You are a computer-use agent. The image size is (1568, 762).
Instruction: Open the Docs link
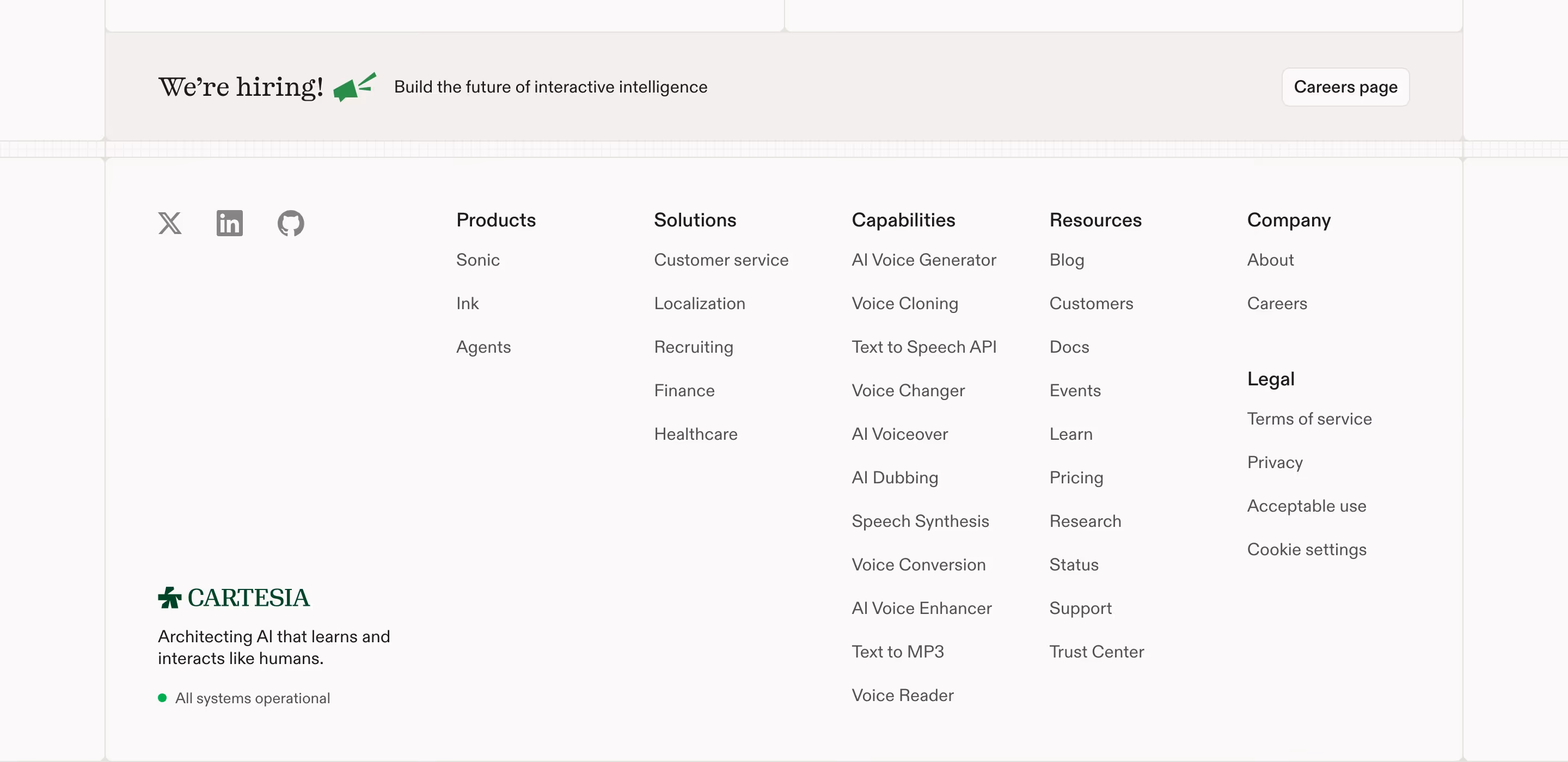click(1069, 347)
